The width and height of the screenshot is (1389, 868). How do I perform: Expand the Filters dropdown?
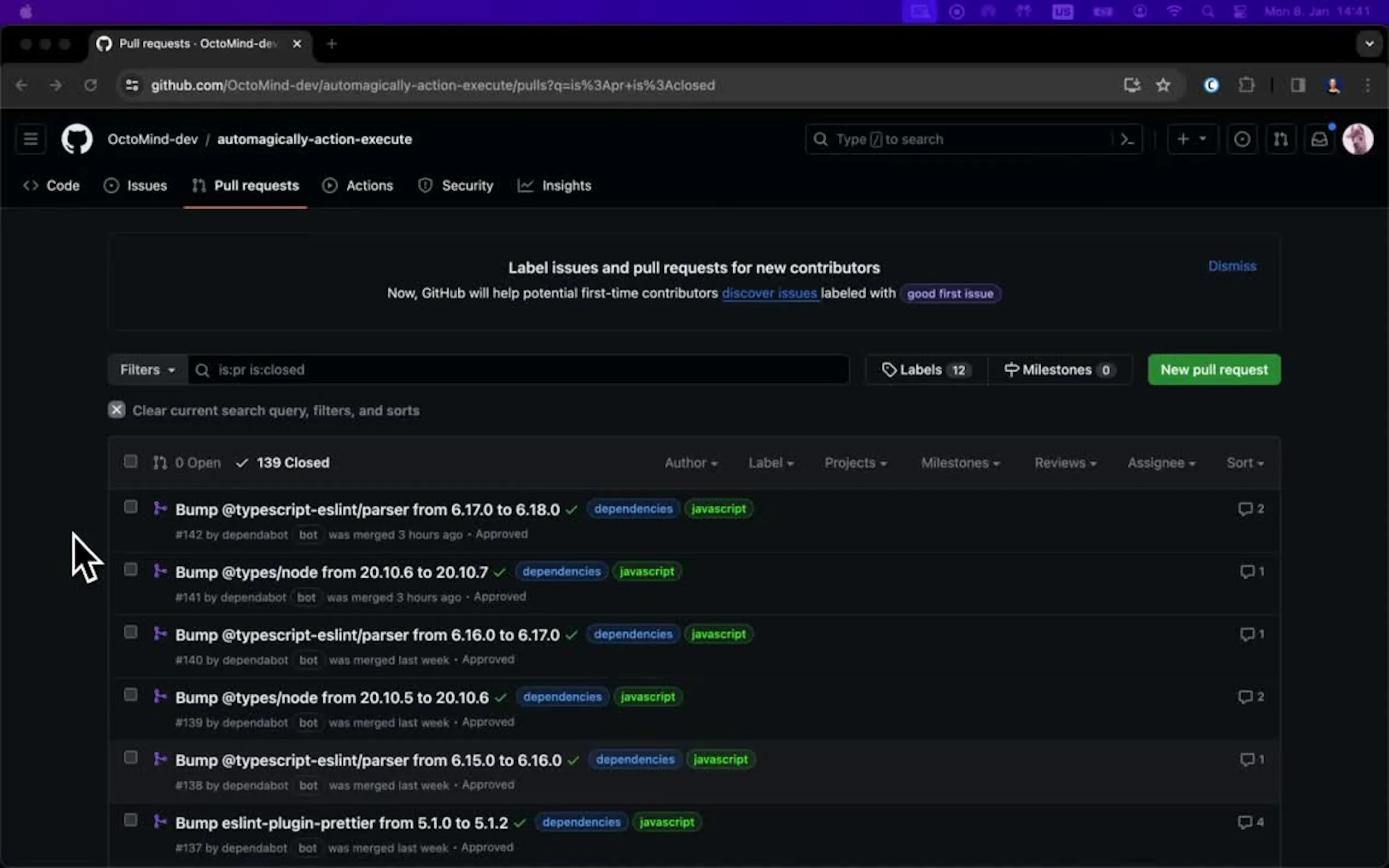coord(147,370)
